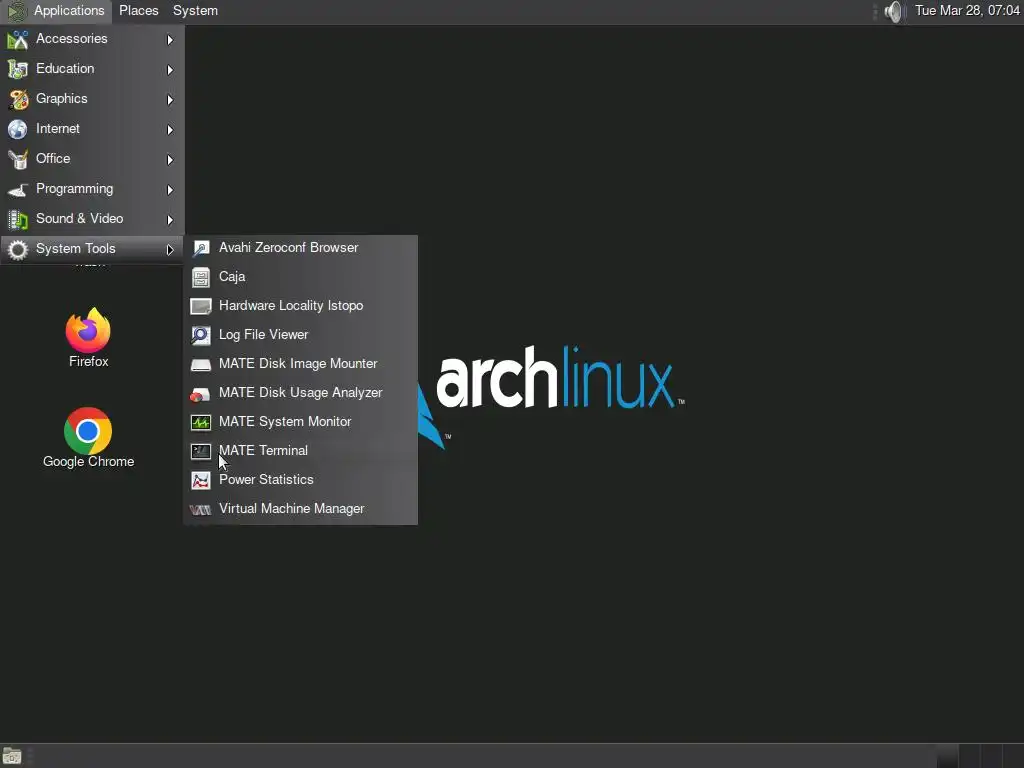
Task: Expand the Accessories submenu arrow
Action: tap(170, 40)
